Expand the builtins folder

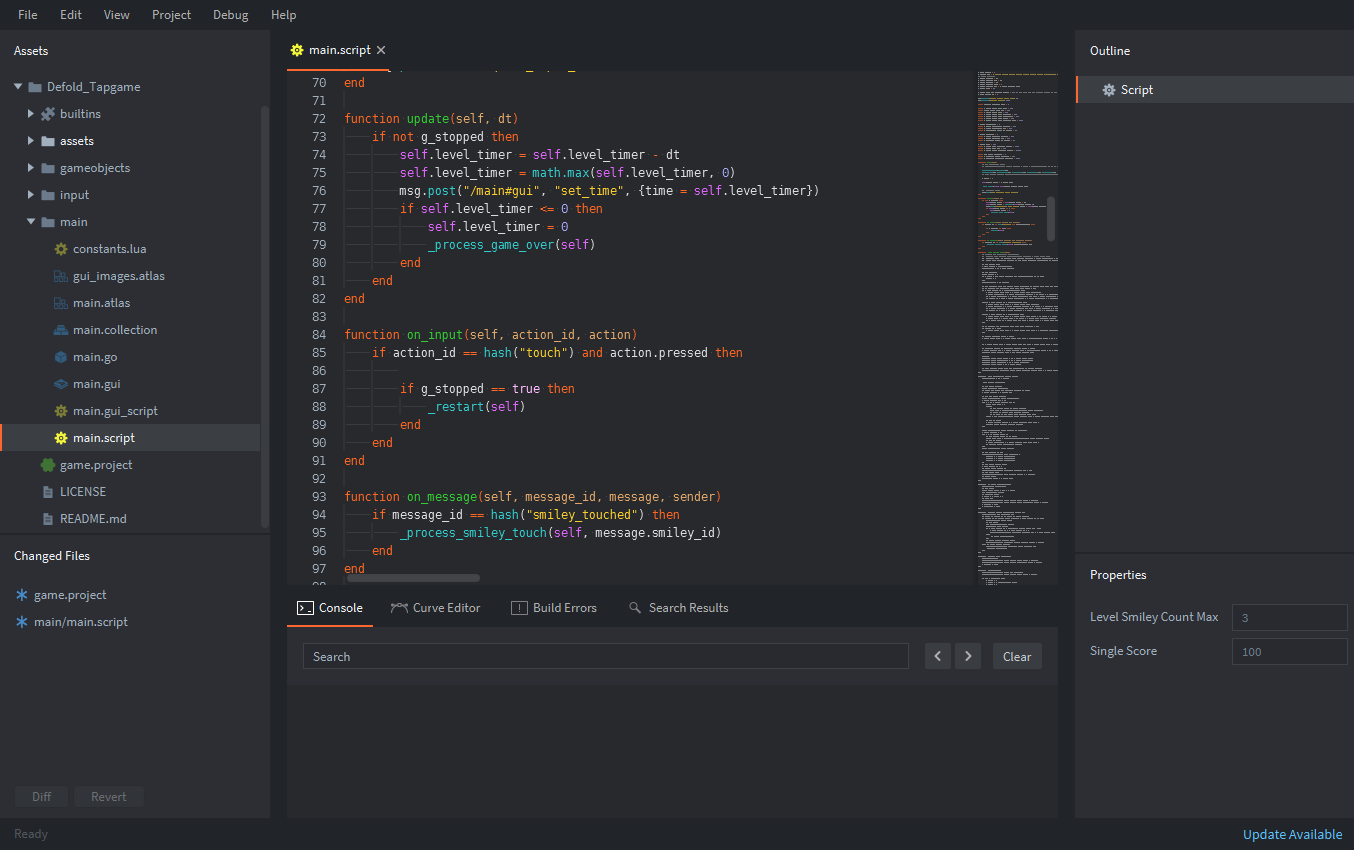[x=31, y=114]
